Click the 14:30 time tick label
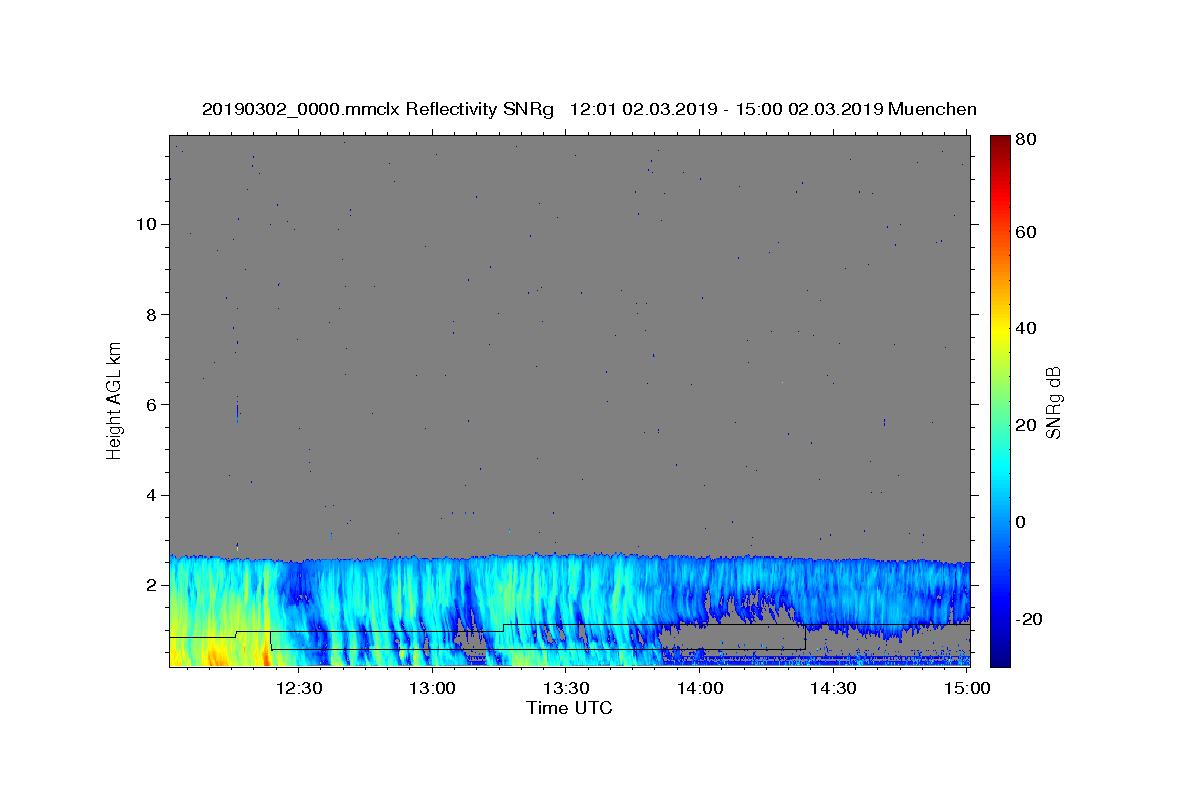This screenshot has height=800, width=1200. tap(833, 688)
